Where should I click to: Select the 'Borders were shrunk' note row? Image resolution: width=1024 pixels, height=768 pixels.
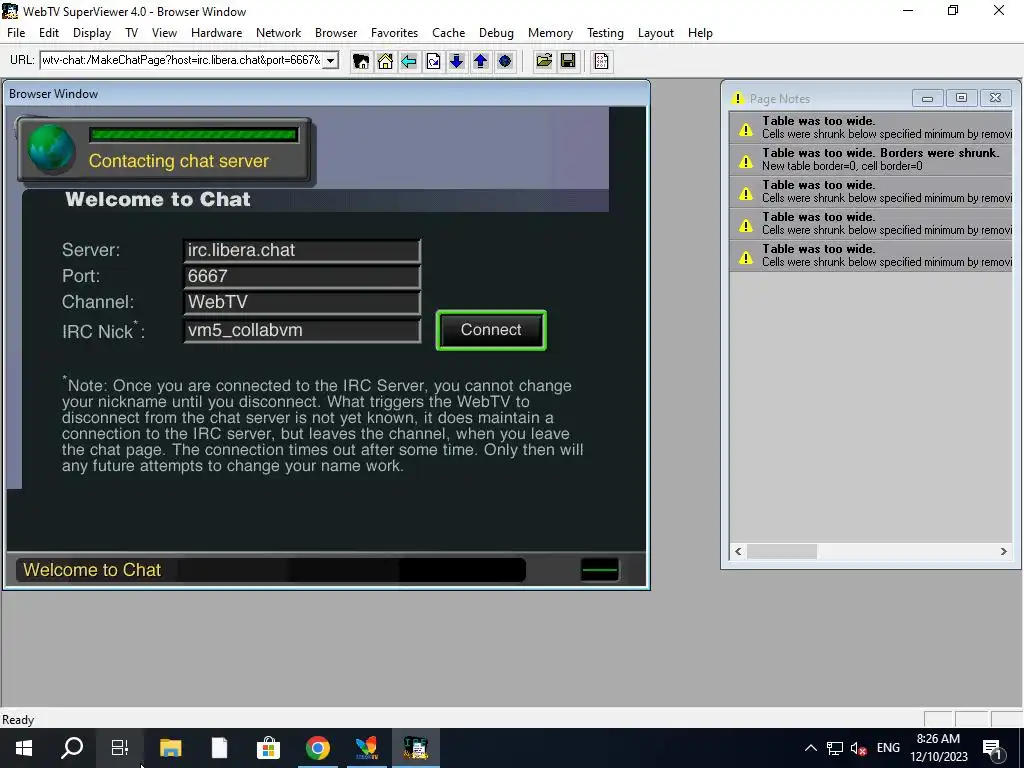871,159
